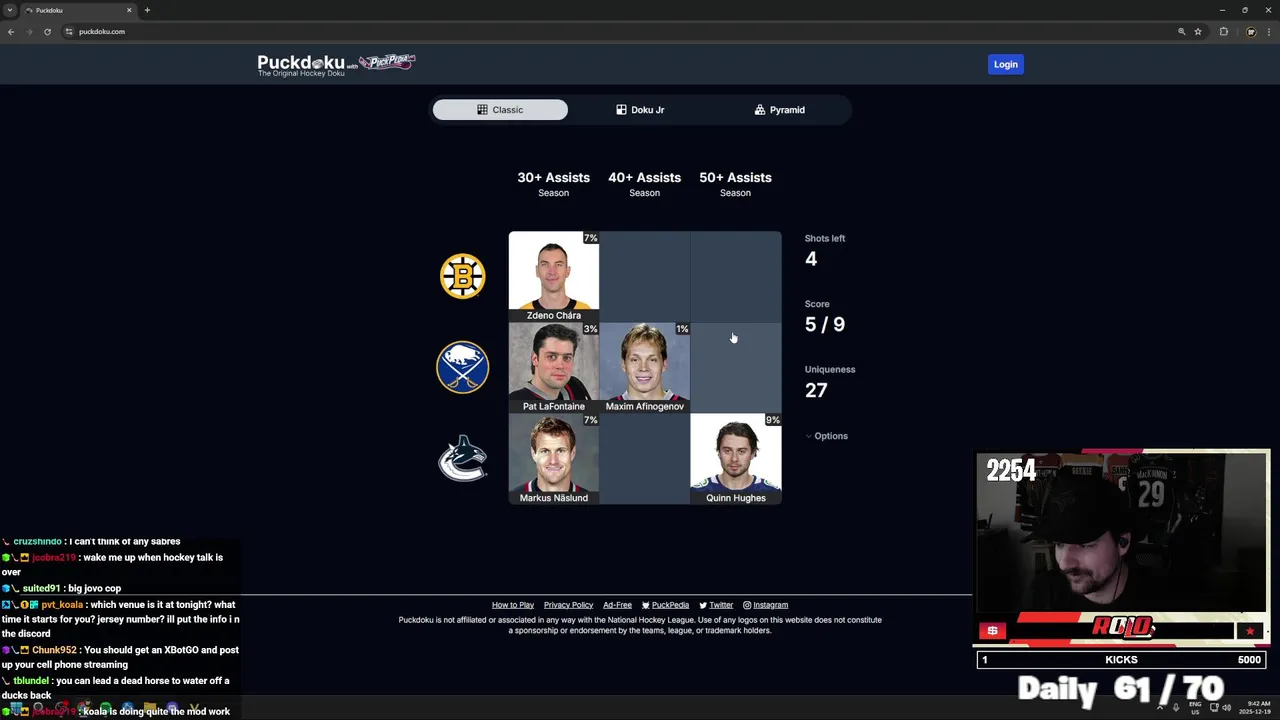Open the Ad-Free link
The width and height of the screenshot is (1280, 720).
tap(617, 605)
